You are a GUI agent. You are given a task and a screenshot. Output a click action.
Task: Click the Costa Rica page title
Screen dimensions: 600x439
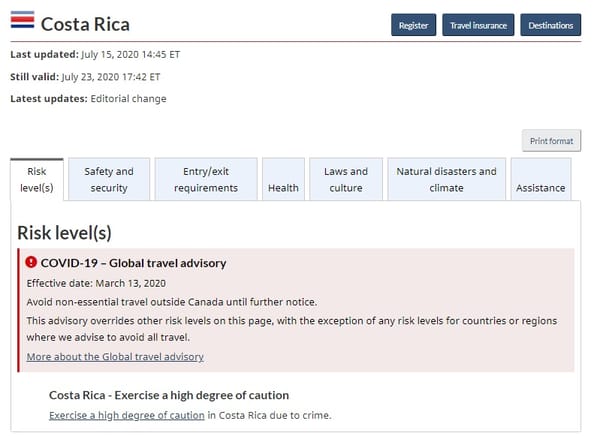[85, 24]
